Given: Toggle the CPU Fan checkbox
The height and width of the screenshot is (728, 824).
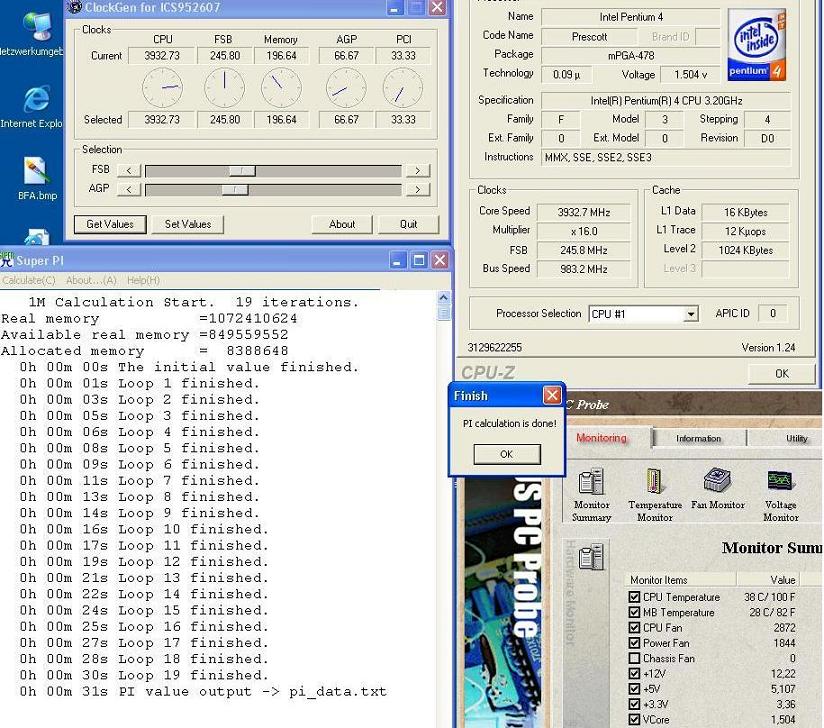Looking at the screenshot, I should pos(634,628).
